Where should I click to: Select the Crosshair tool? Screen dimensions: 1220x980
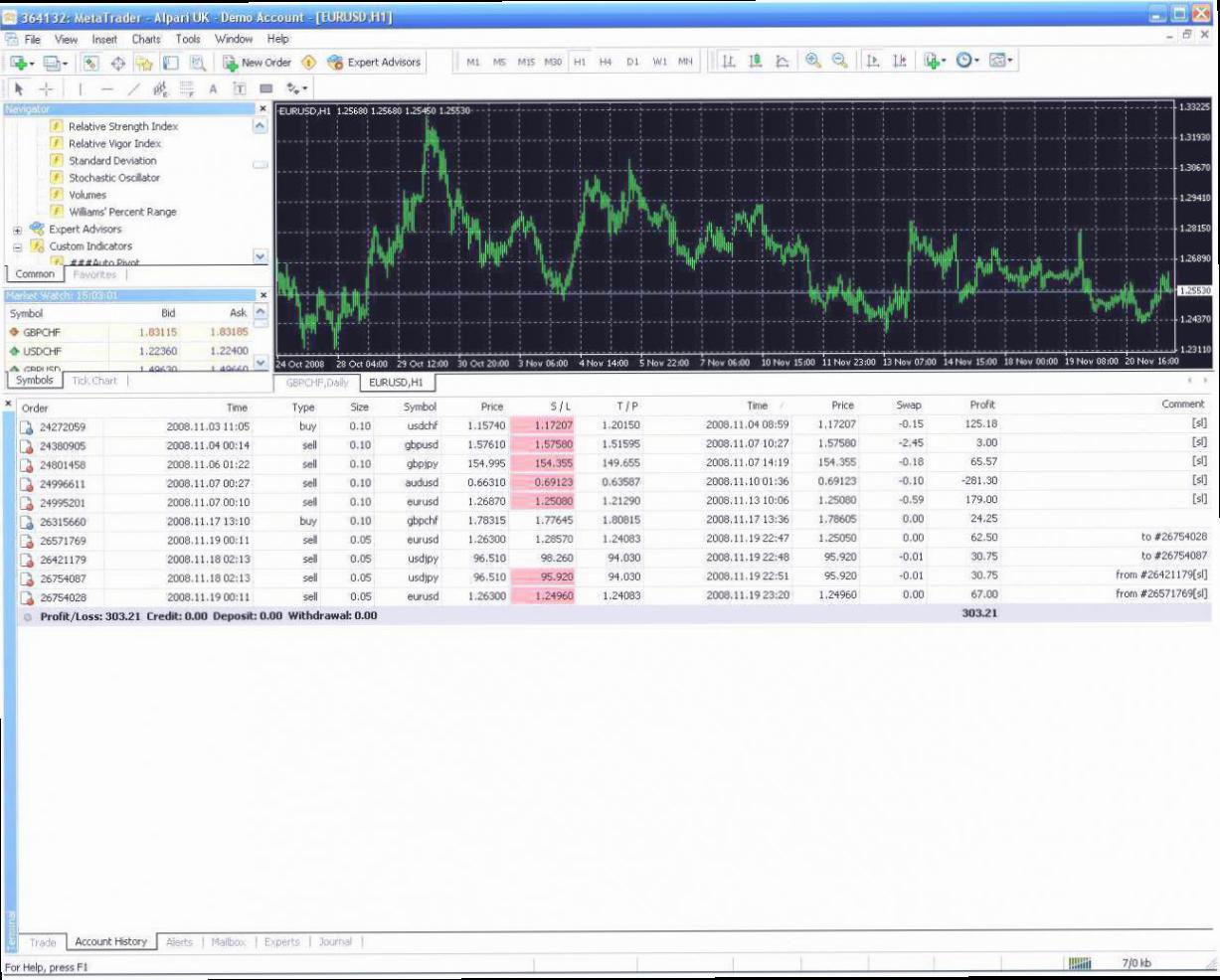(46, 89)
